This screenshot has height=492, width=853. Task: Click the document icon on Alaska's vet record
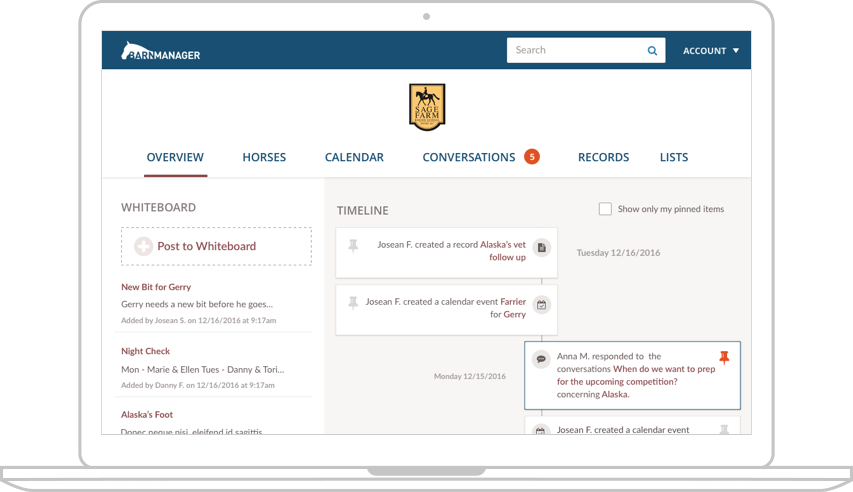(541, 248)
